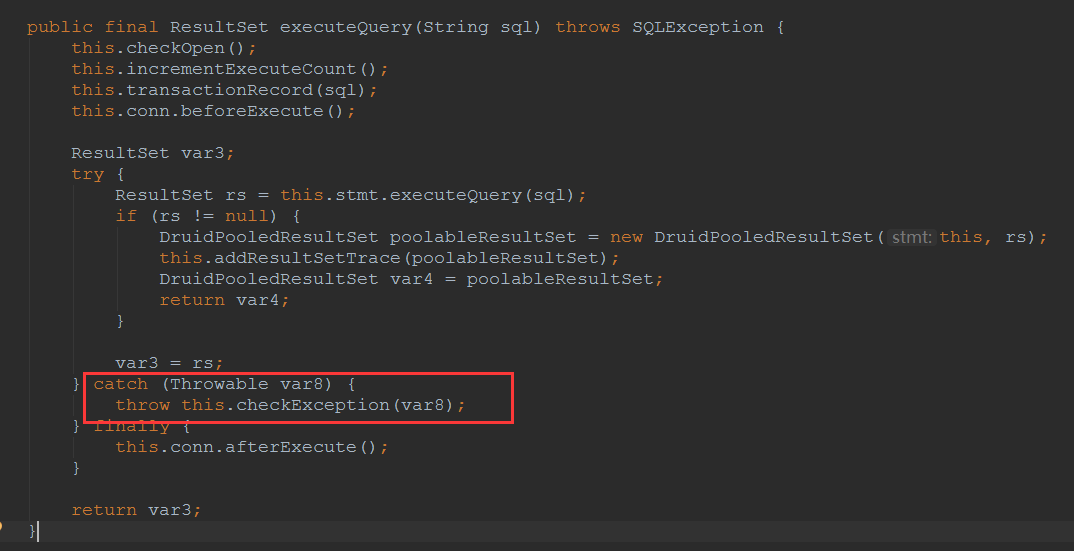Click the var3 = rs assignment line
The height and width of the screenshot is (551, 1074).
170,363
